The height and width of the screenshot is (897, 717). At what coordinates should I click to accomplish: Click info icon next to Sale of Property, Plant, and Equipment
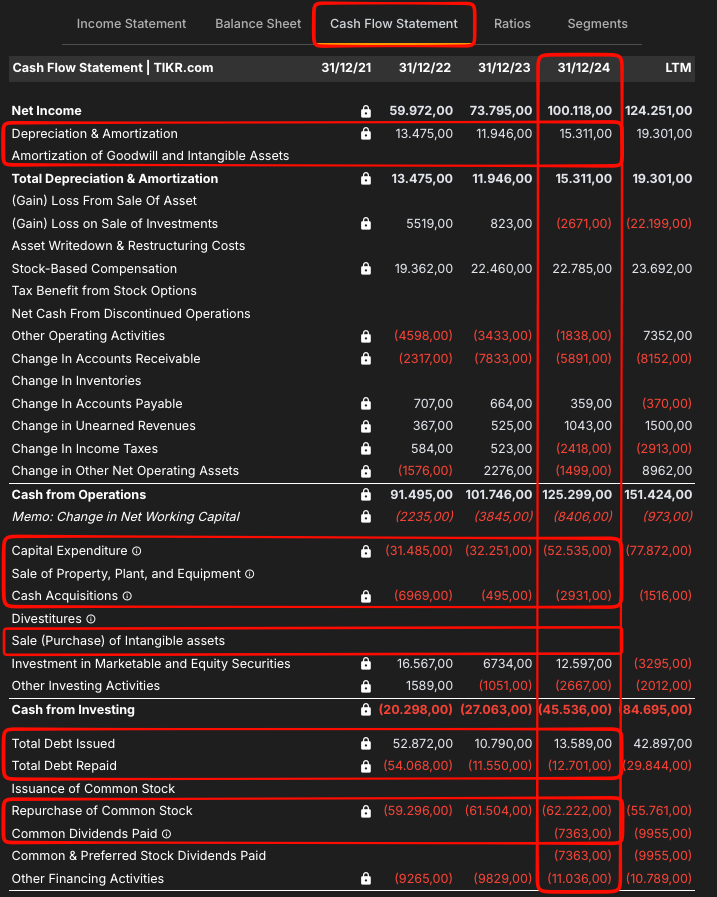(x=249, y=574)
